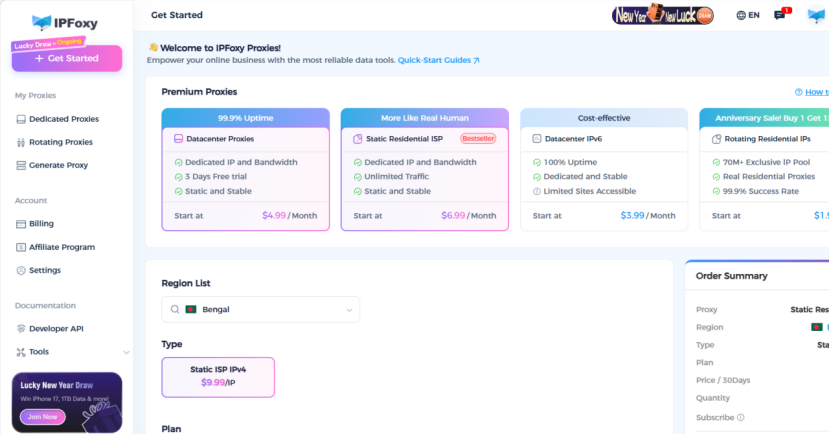
Task: Click the Rotating Proxies sidebar icon
Action: tap(21, 142)
